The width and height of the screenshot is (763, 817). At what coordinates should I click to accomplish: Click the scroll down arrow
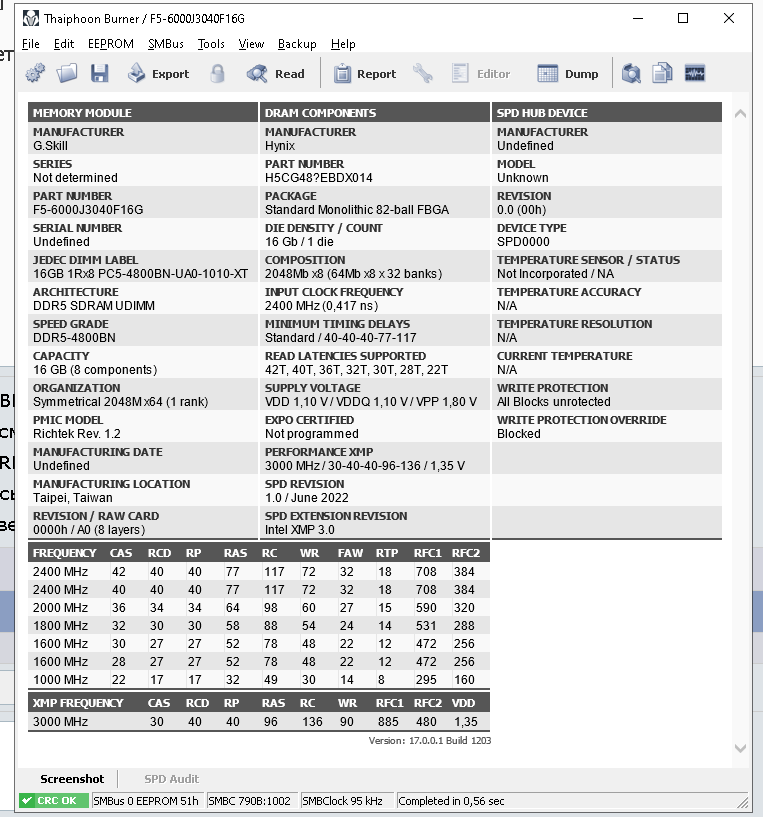(x=740, y=748)
